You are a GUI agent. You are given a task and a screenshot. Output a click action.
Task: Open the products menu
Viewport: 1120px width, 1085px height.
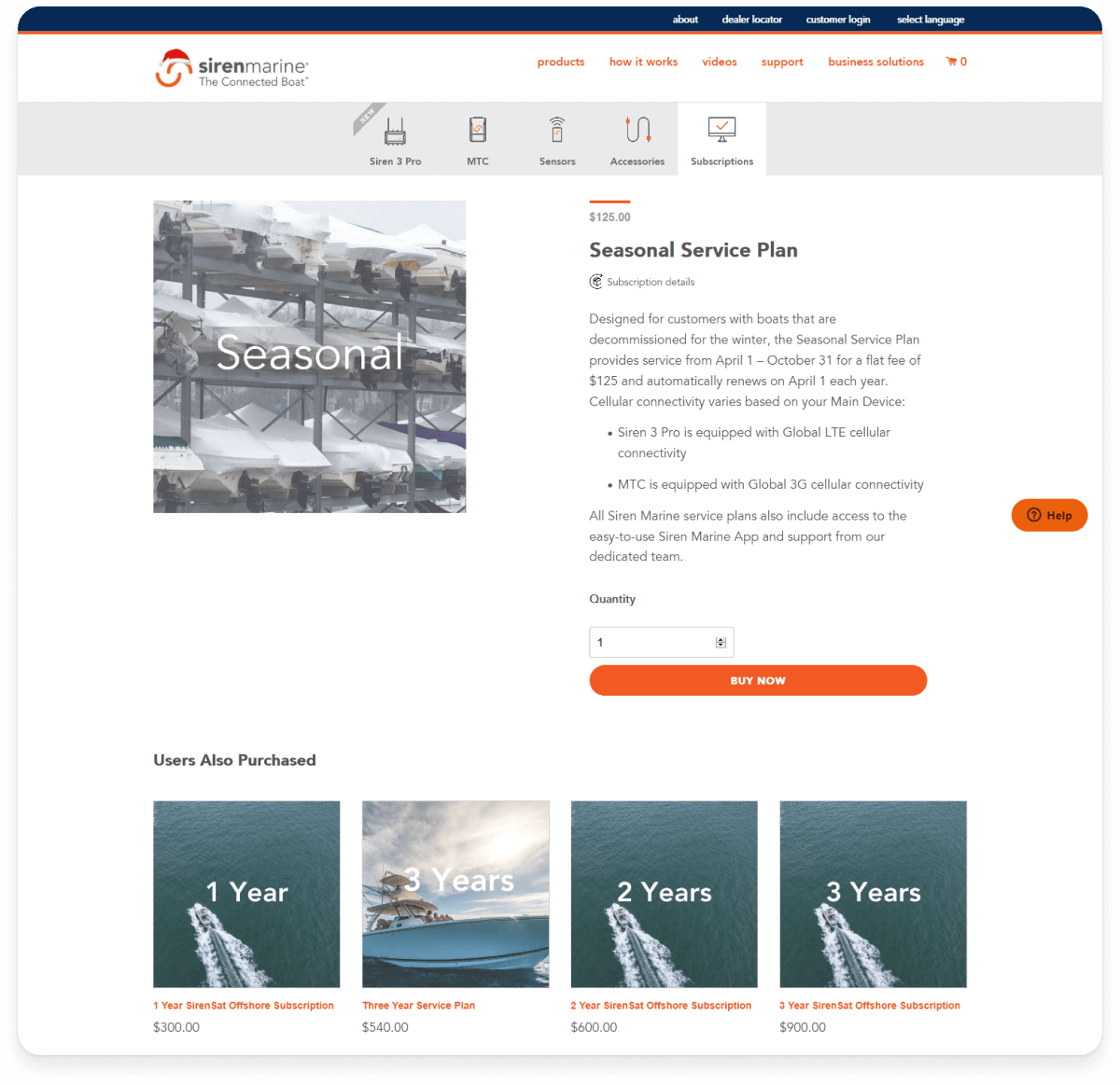[x=561, y=62]
